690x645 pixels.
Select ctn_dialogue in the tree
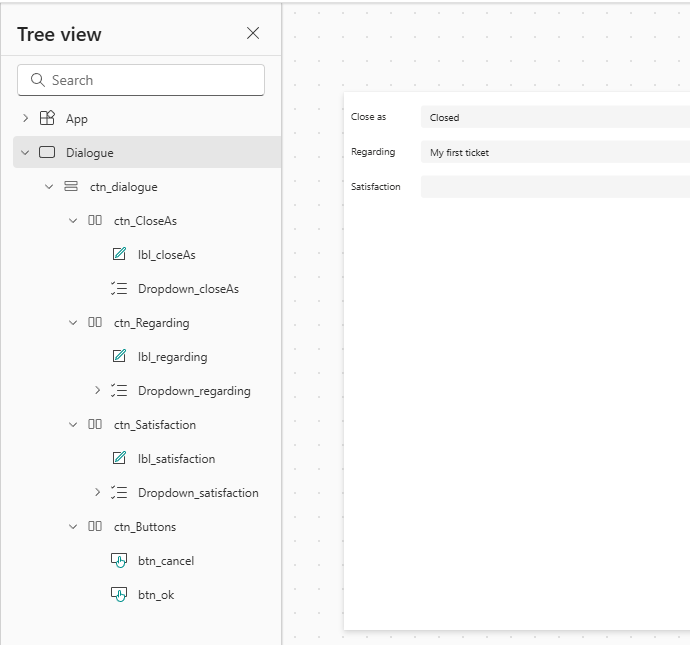(123, 187)
